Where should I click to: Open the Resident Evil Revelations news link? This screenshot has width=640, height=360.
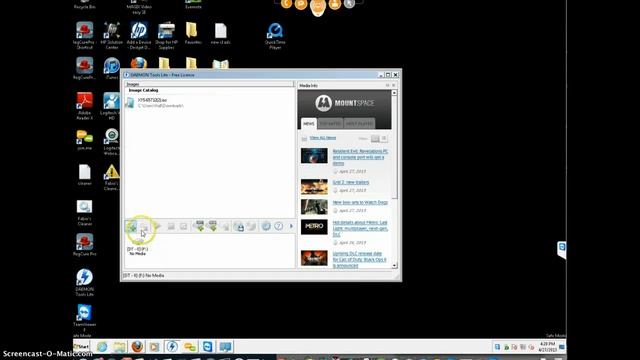pos(360,157)
